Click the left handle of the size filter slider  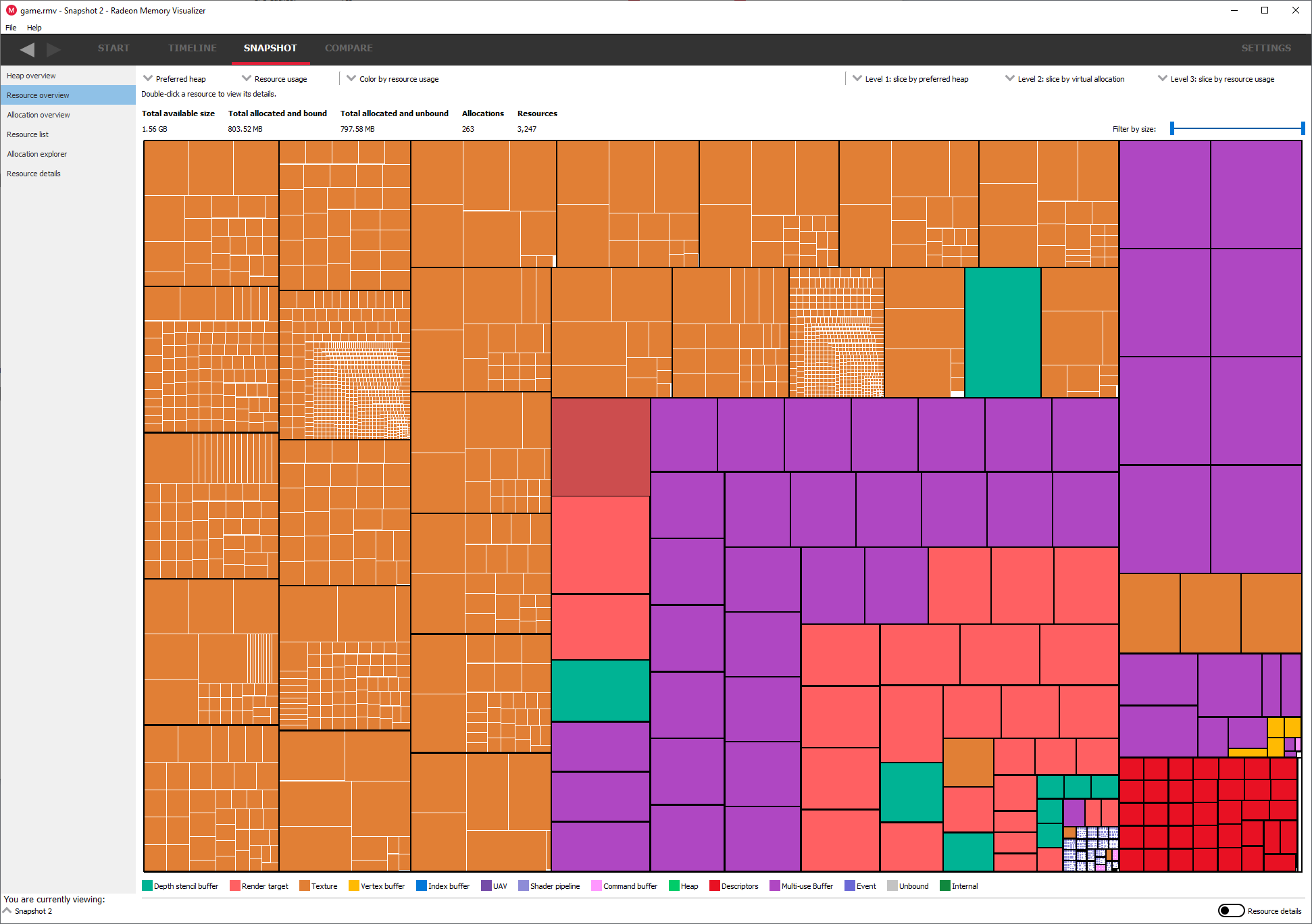pos(1173,128)
